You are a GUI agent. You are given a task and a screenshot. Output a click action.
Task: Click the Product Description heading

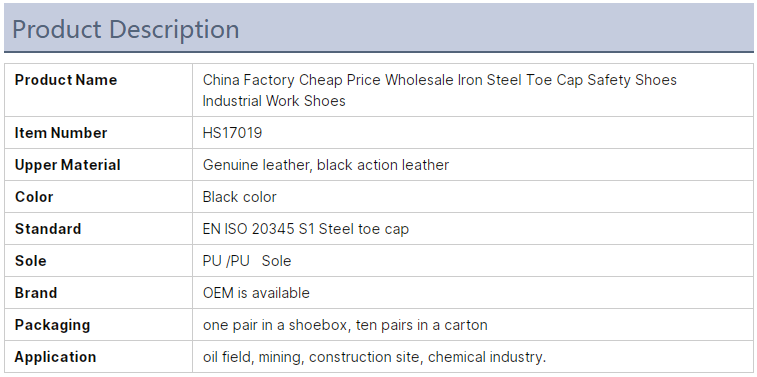tap(126, 29)
